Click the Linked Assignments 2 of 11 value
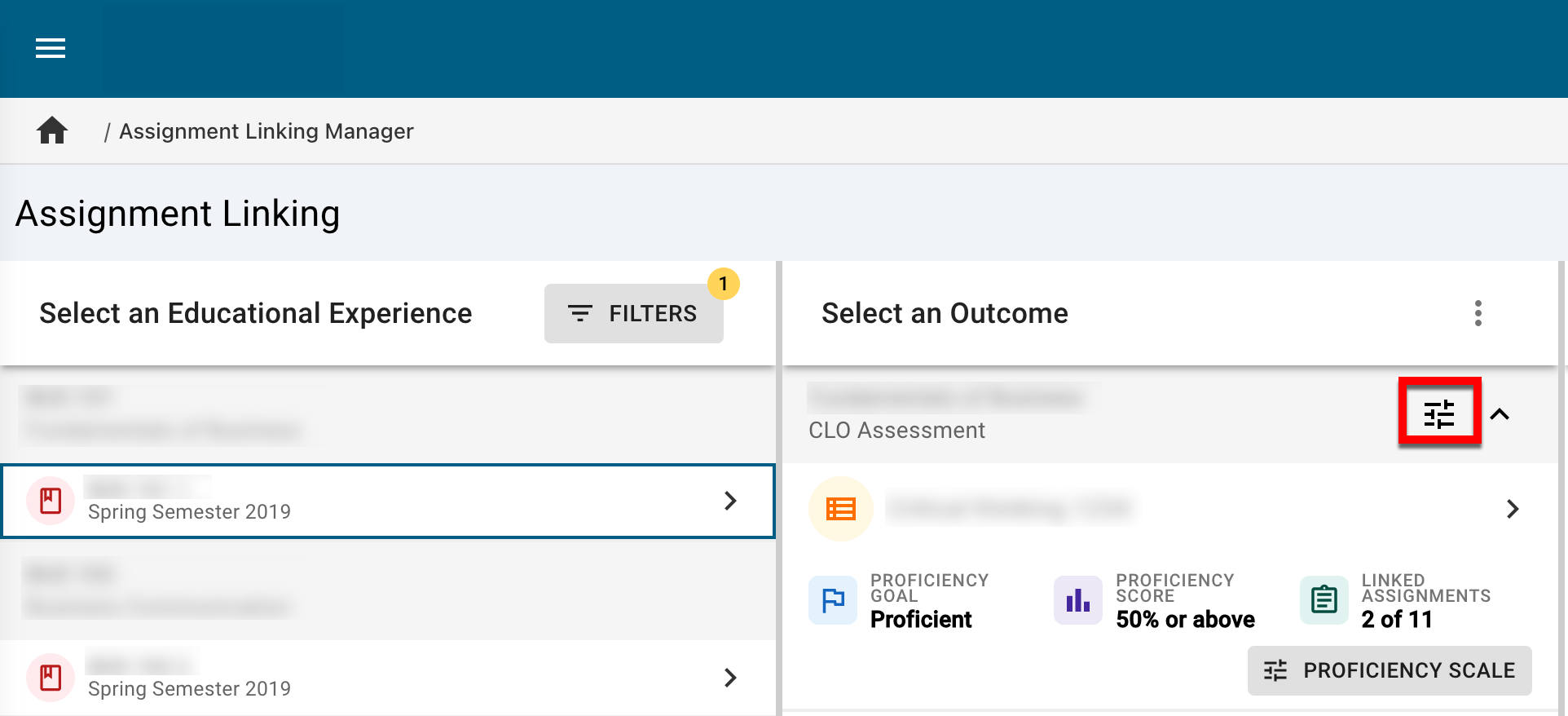1568x716 pixels. point(1396,620)
